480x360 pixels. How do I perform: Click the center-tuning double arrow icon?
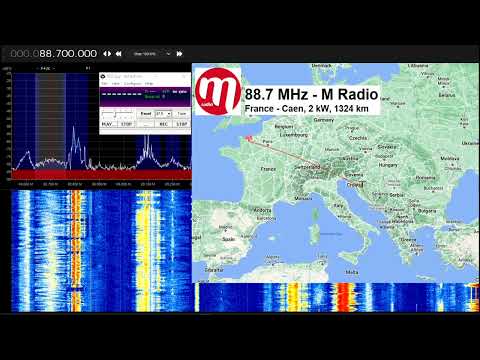(x=107, y=54)
